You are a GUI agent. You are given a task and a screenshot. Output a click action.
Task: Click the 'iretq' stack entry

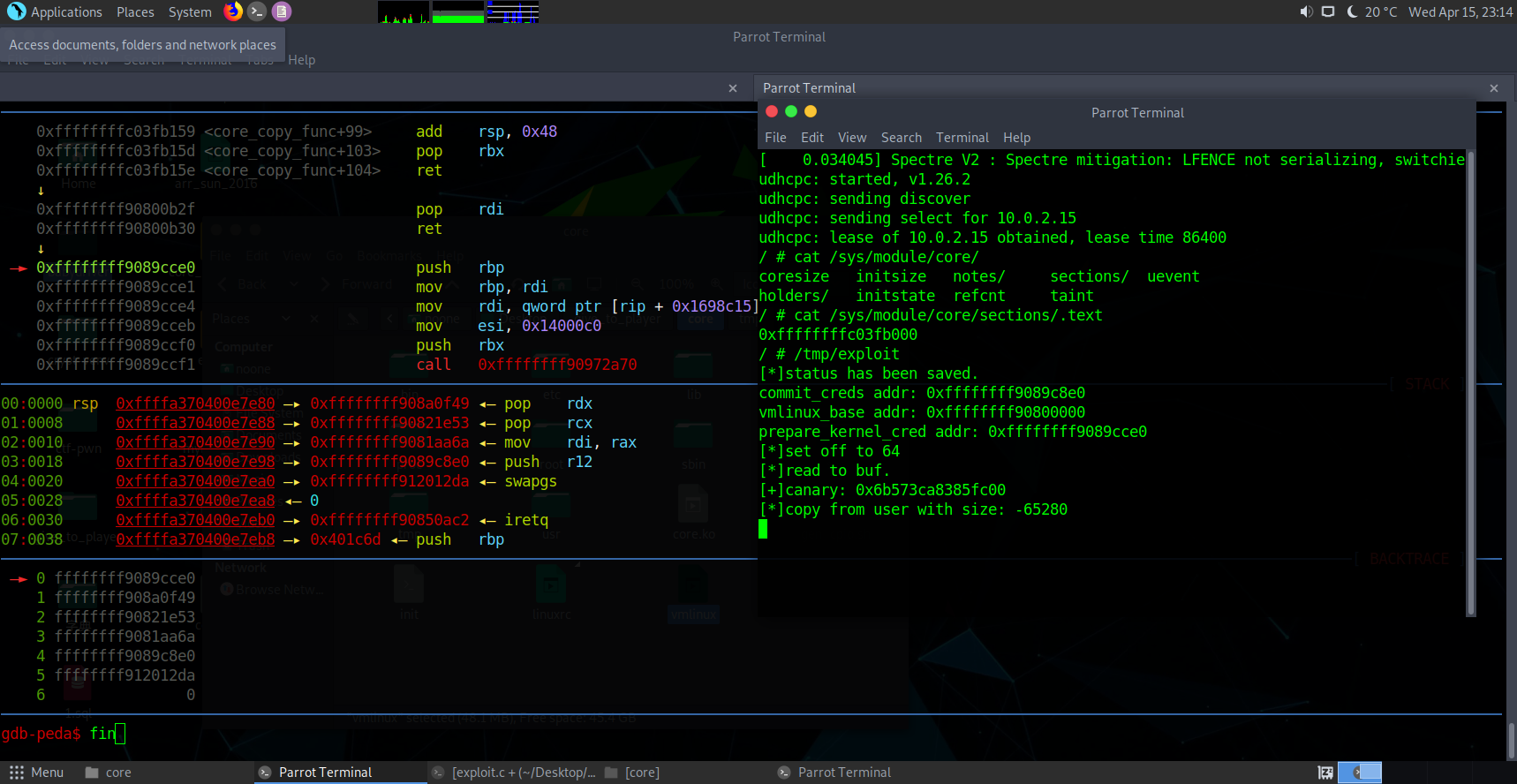pos(526,520)
